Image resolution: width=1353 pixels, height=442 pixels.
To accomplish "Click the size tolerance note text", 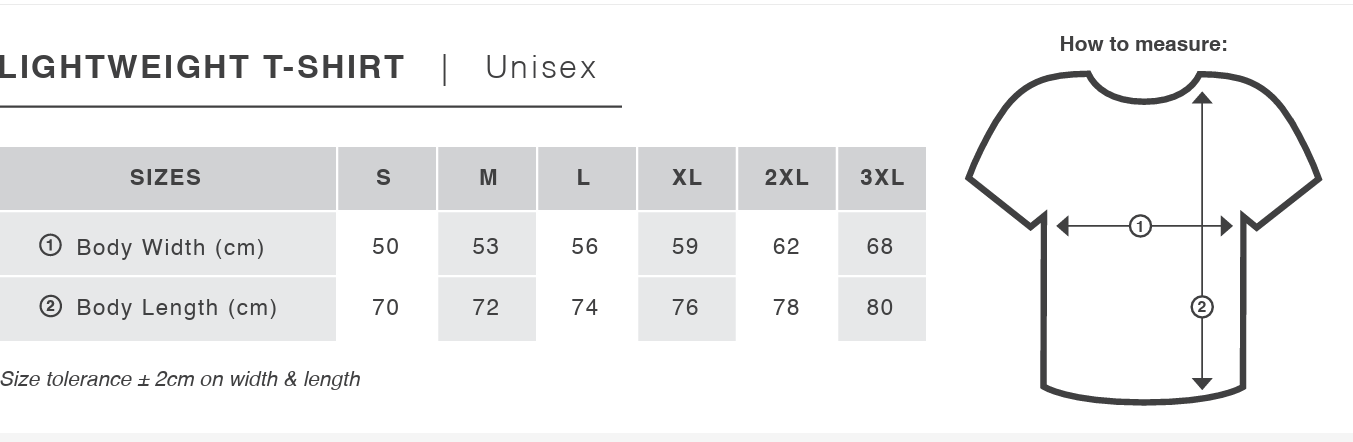I will pos(180,379).
